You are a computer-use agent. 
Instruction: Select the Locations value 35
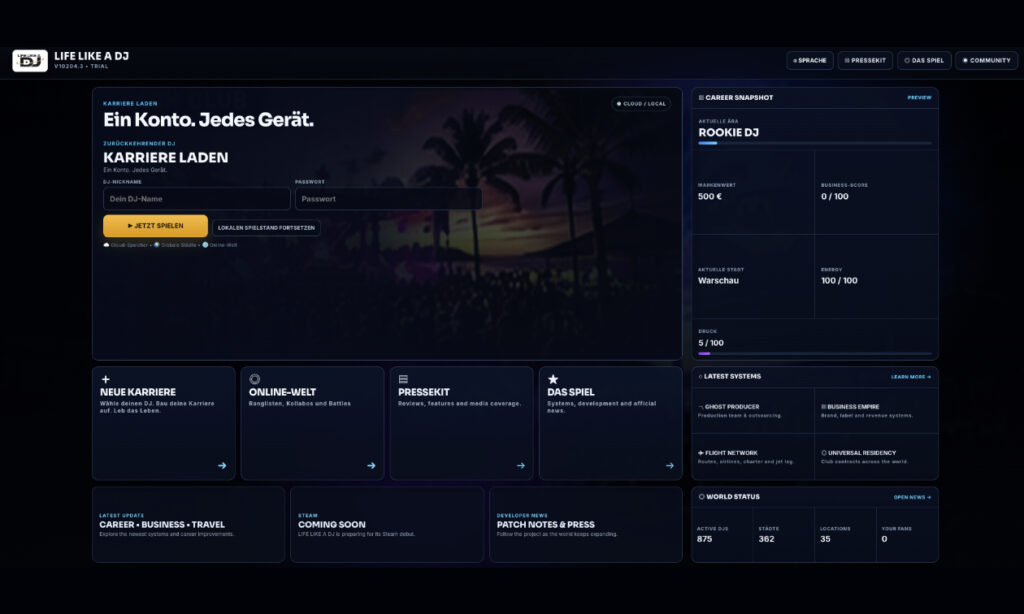[x=825, y=539]
